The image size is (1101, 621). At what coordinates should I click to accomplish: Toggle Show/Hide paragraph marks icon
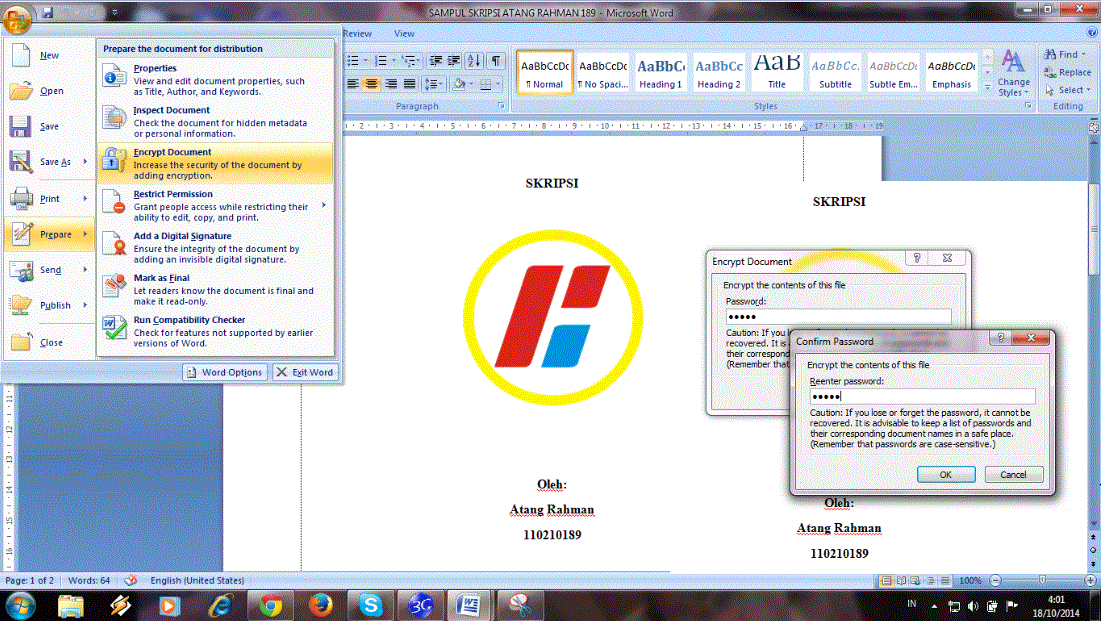(x=496, y=61)
